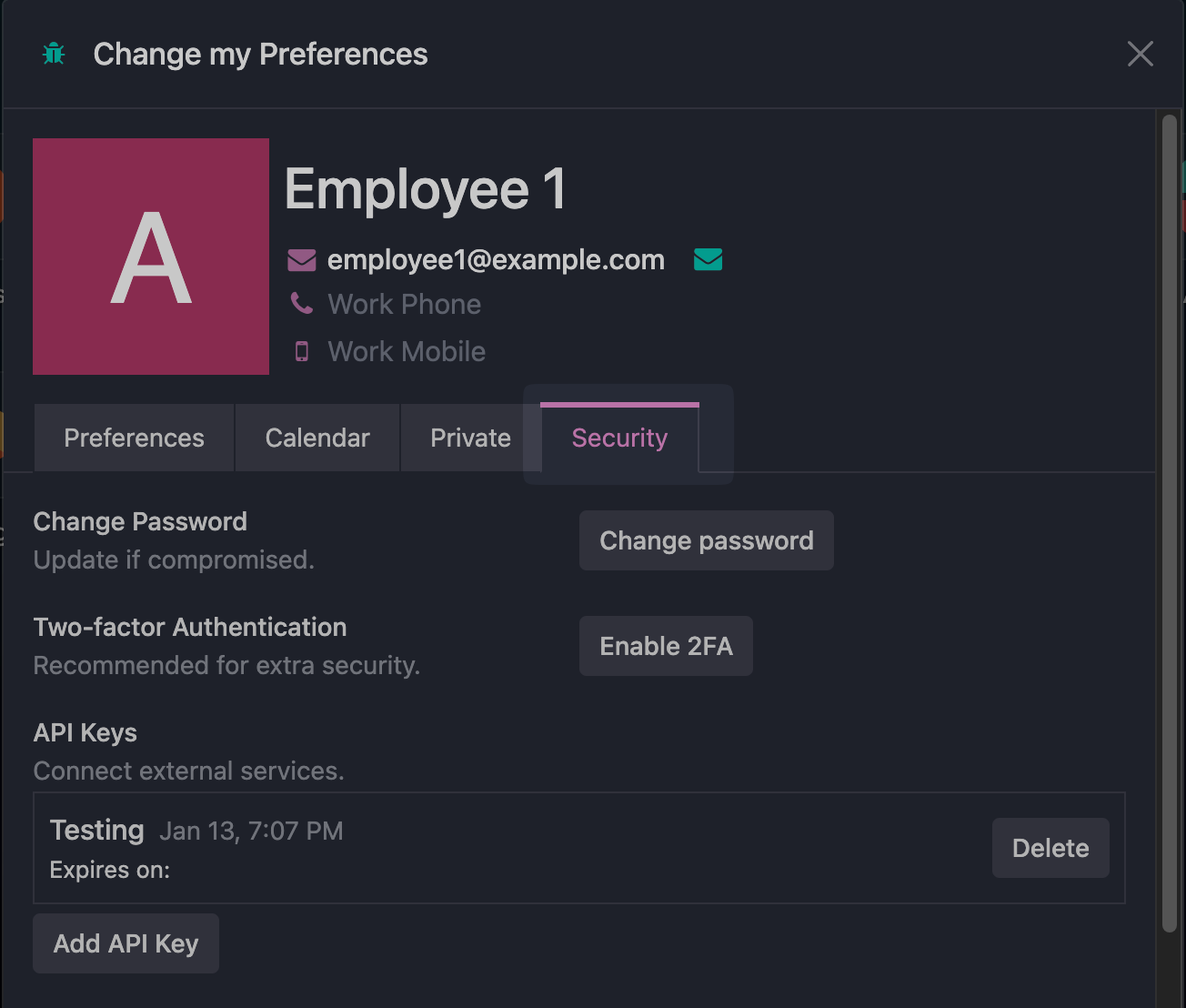Click the dialog's vertical scrollbar
The height and width of the screenshot is (1008, 1186).
click(x=1170, y=523)
